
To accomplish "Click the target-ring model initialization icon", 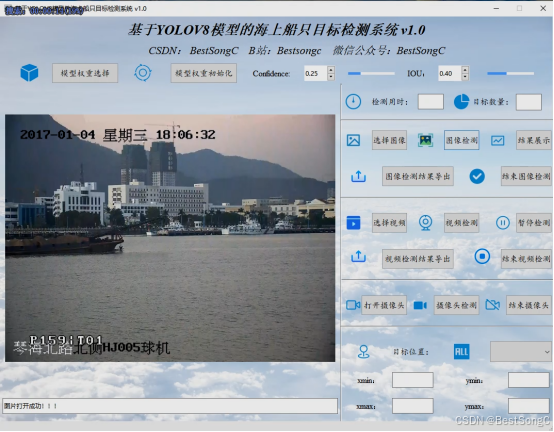I will coord(143,73).
